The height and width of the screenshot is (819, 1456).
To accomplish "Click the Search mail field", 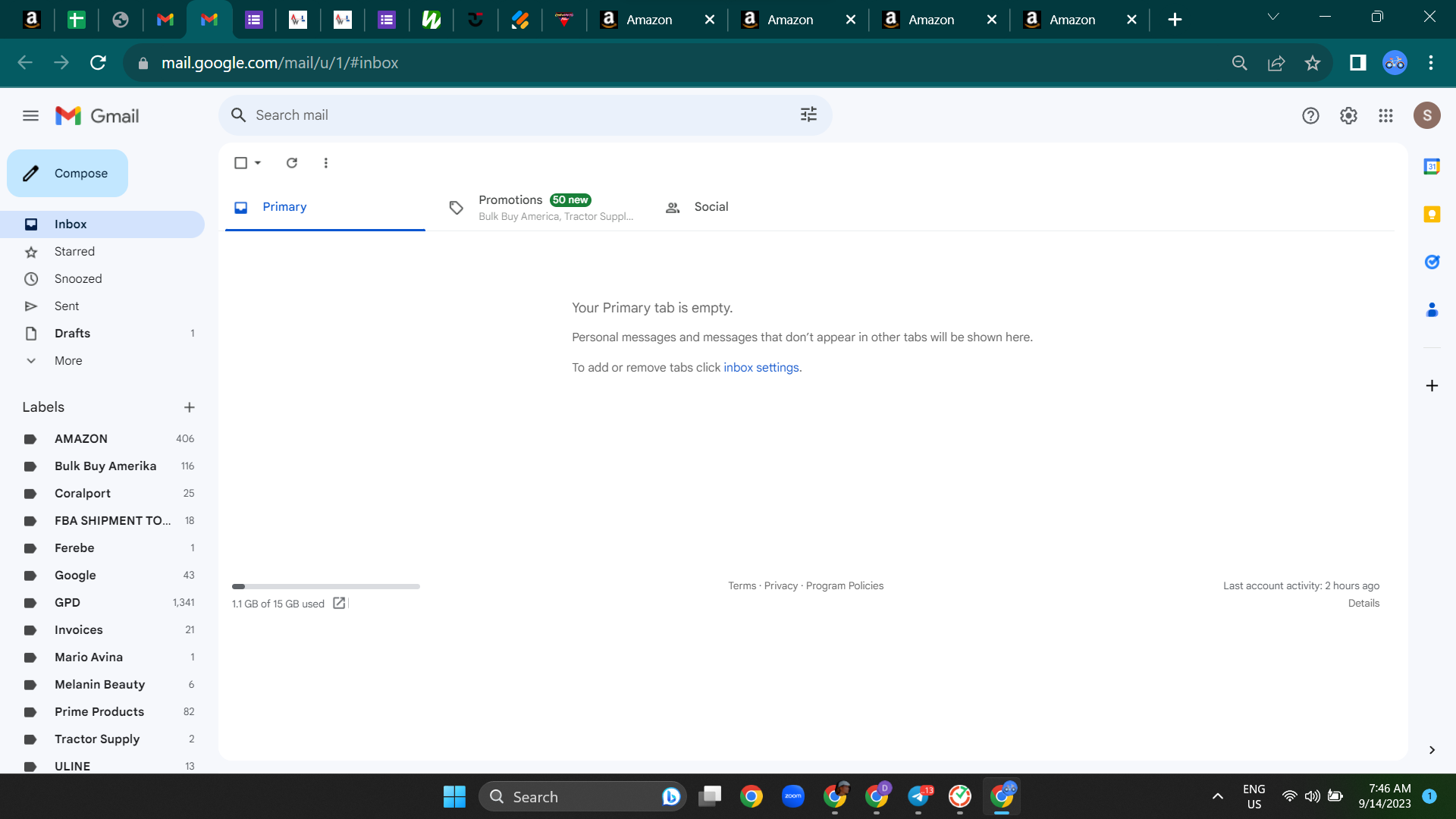I will point(523,115).
